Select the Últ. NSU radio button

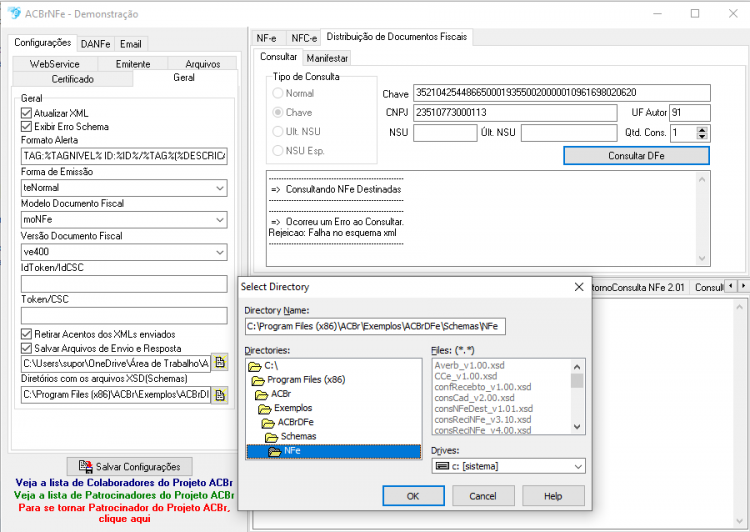click(277, 132)
